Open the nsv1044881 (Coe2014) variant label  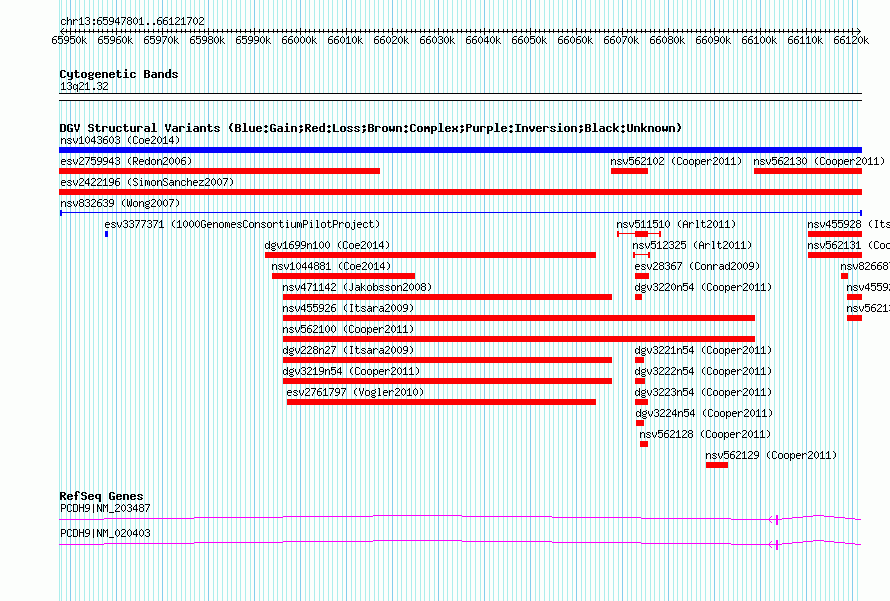coord(331,266)
